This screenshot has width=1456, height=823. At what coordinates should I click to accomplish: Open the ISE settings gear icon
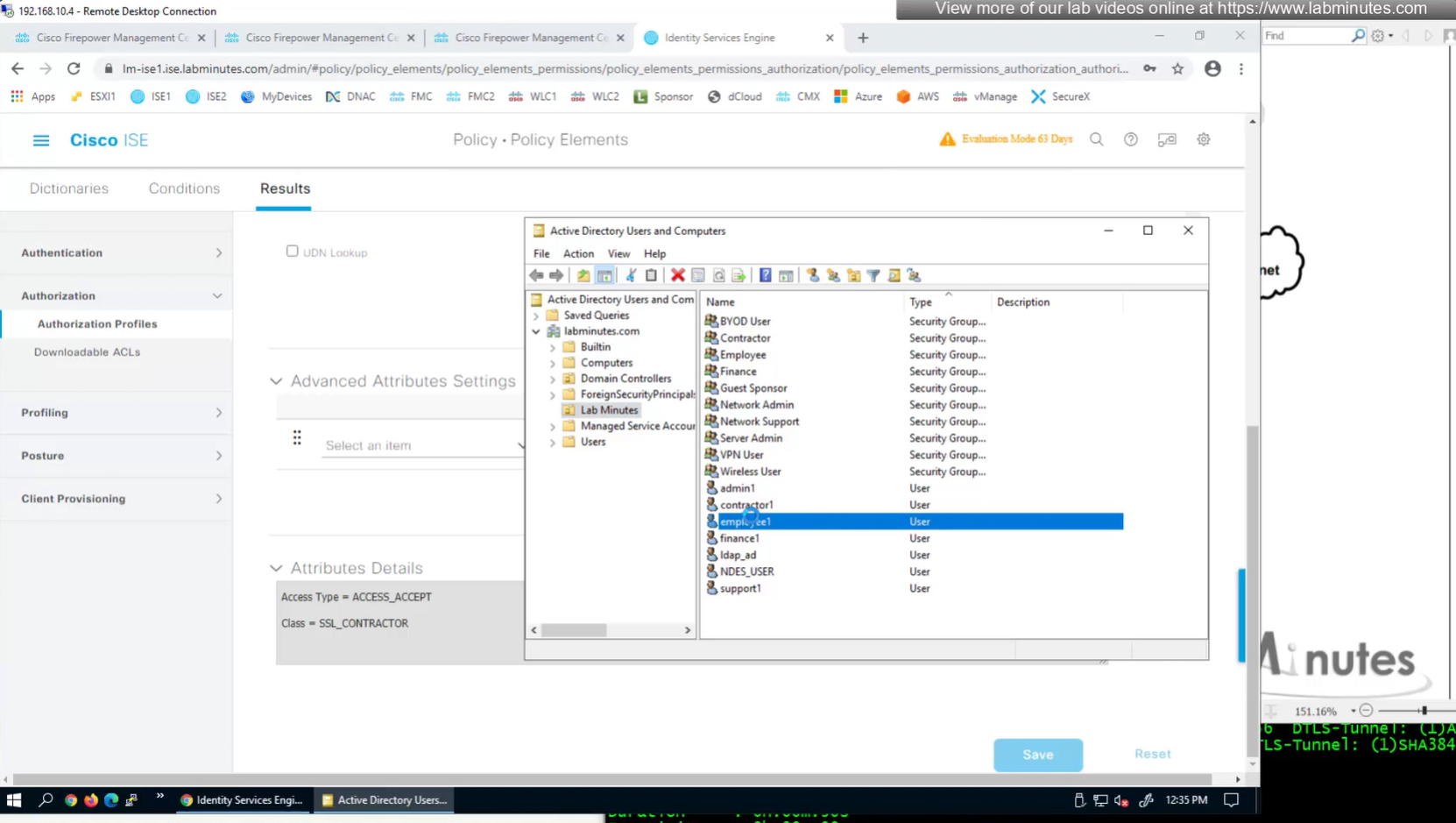click(x=1204, y=139)
